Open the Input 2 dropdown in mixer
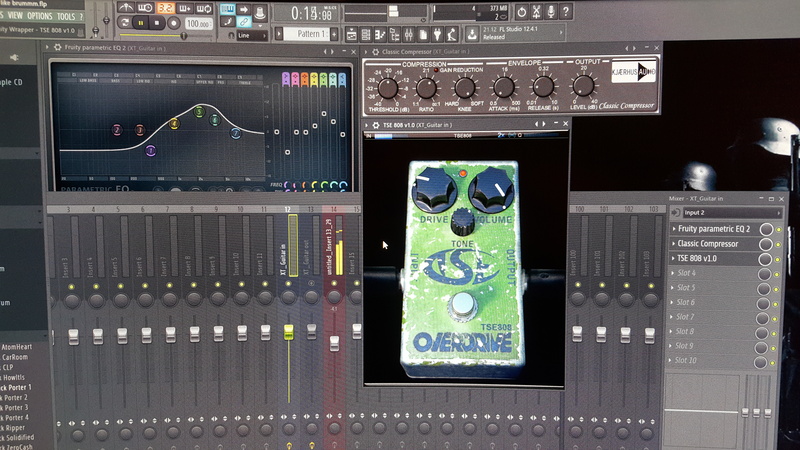The image size is (800, 450). click(731, 212)
